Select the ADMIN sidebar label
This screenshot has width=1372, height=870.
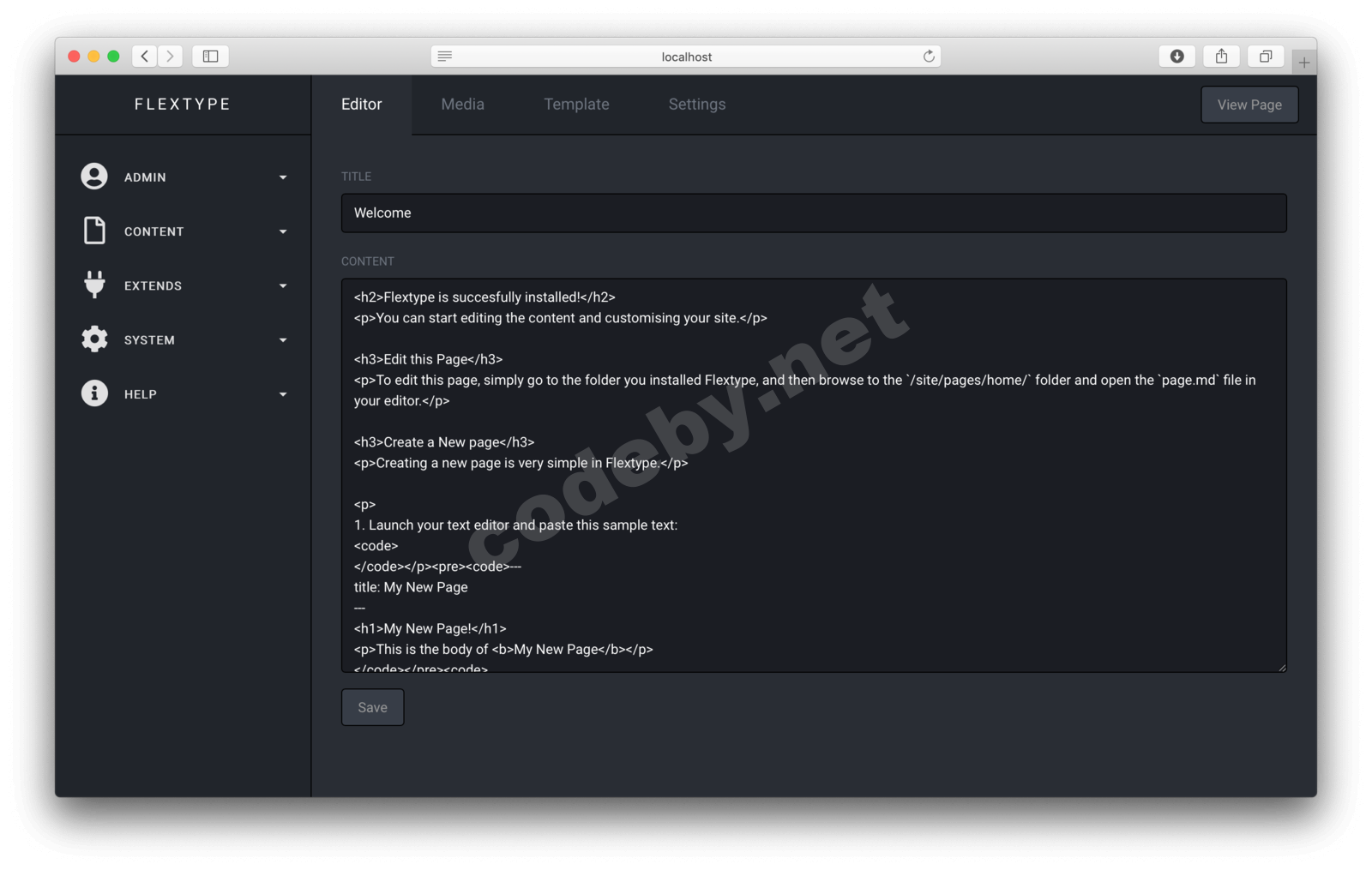coord(145,177)
